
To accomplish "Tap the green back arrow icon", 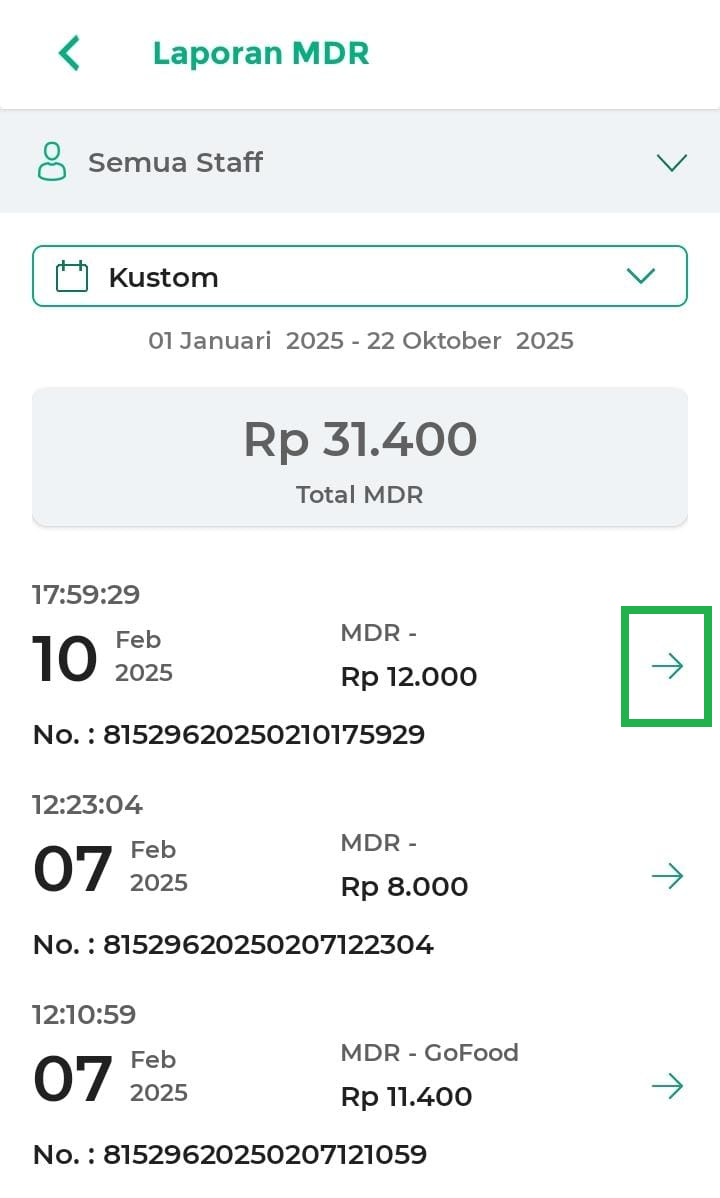I will [69, 53].
